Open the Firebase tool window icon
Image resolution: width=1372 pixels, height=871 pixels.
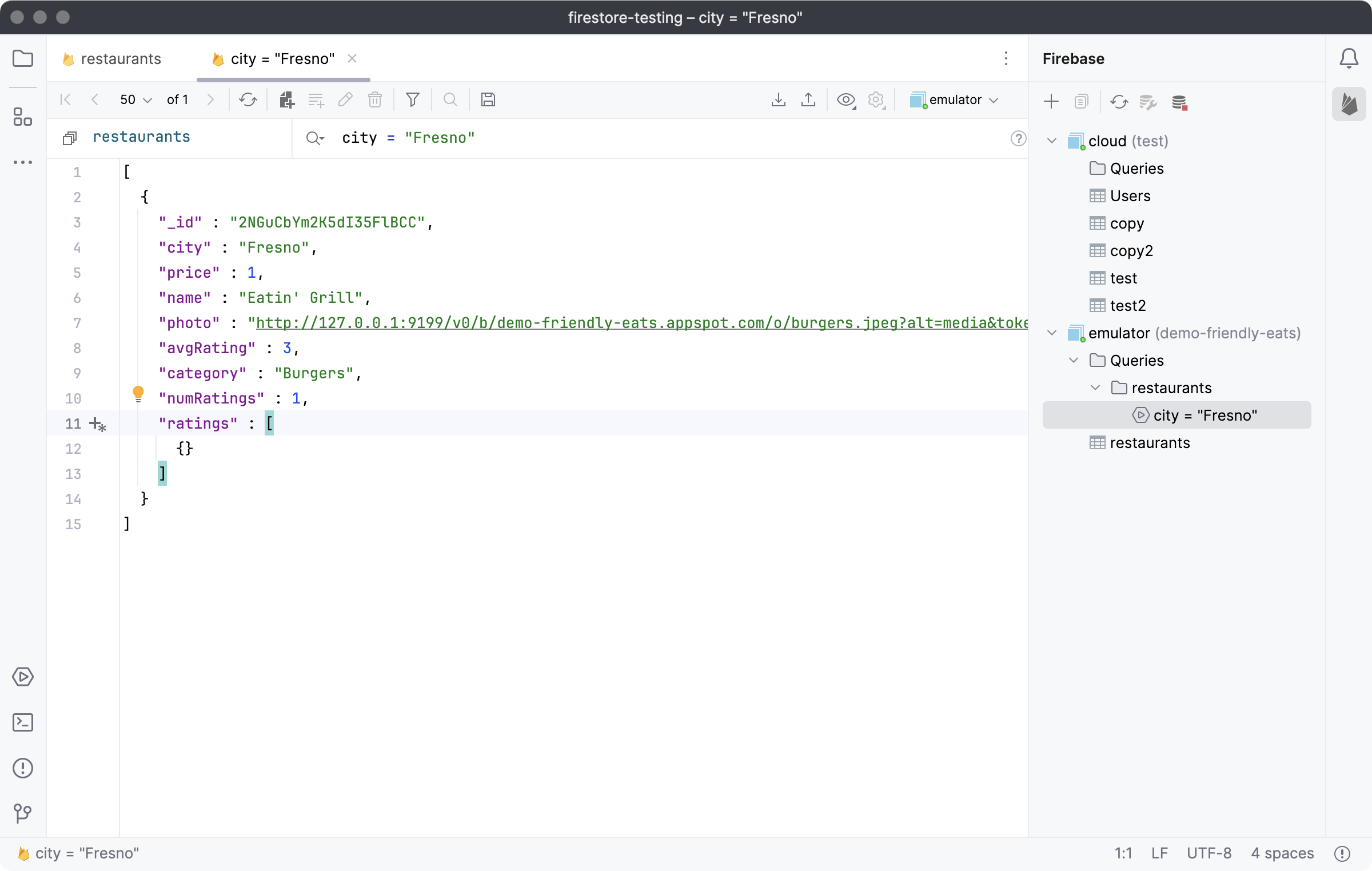pyautogui.click(x=1349, y=103)
